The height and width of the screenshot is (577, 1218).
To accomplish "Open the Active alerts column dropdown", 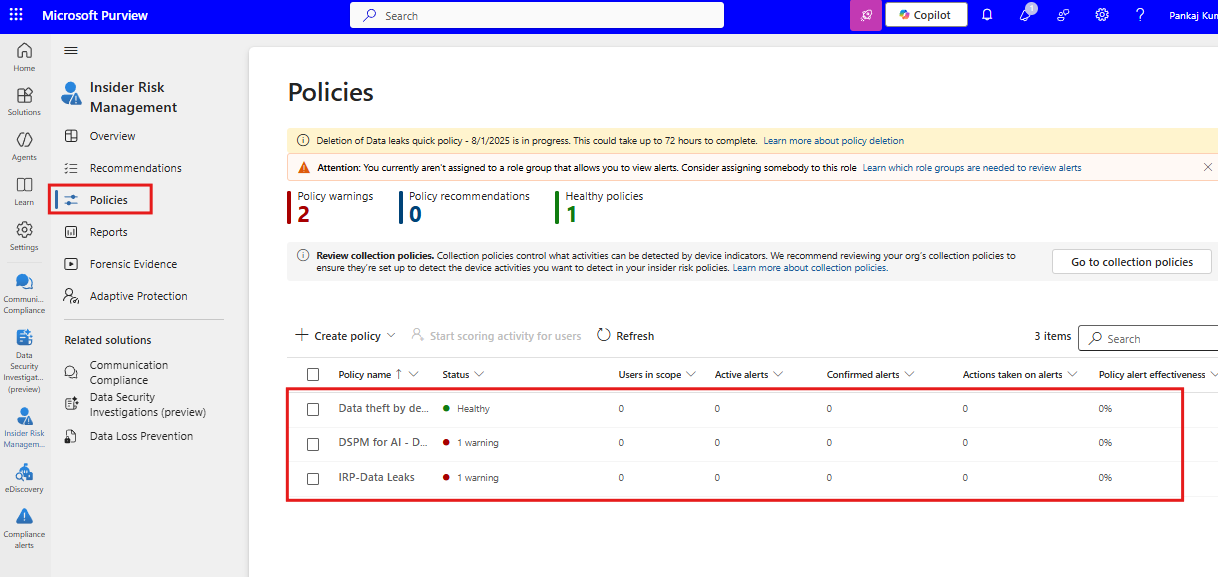I will tap(778, 374).
